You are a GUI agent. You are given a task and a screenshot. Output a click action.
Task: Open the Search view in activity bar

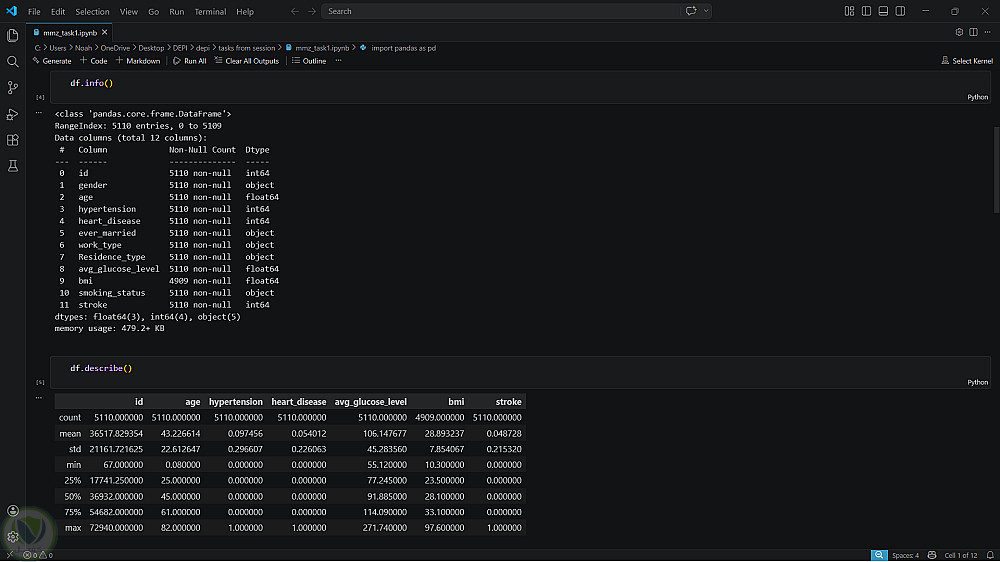13,61
